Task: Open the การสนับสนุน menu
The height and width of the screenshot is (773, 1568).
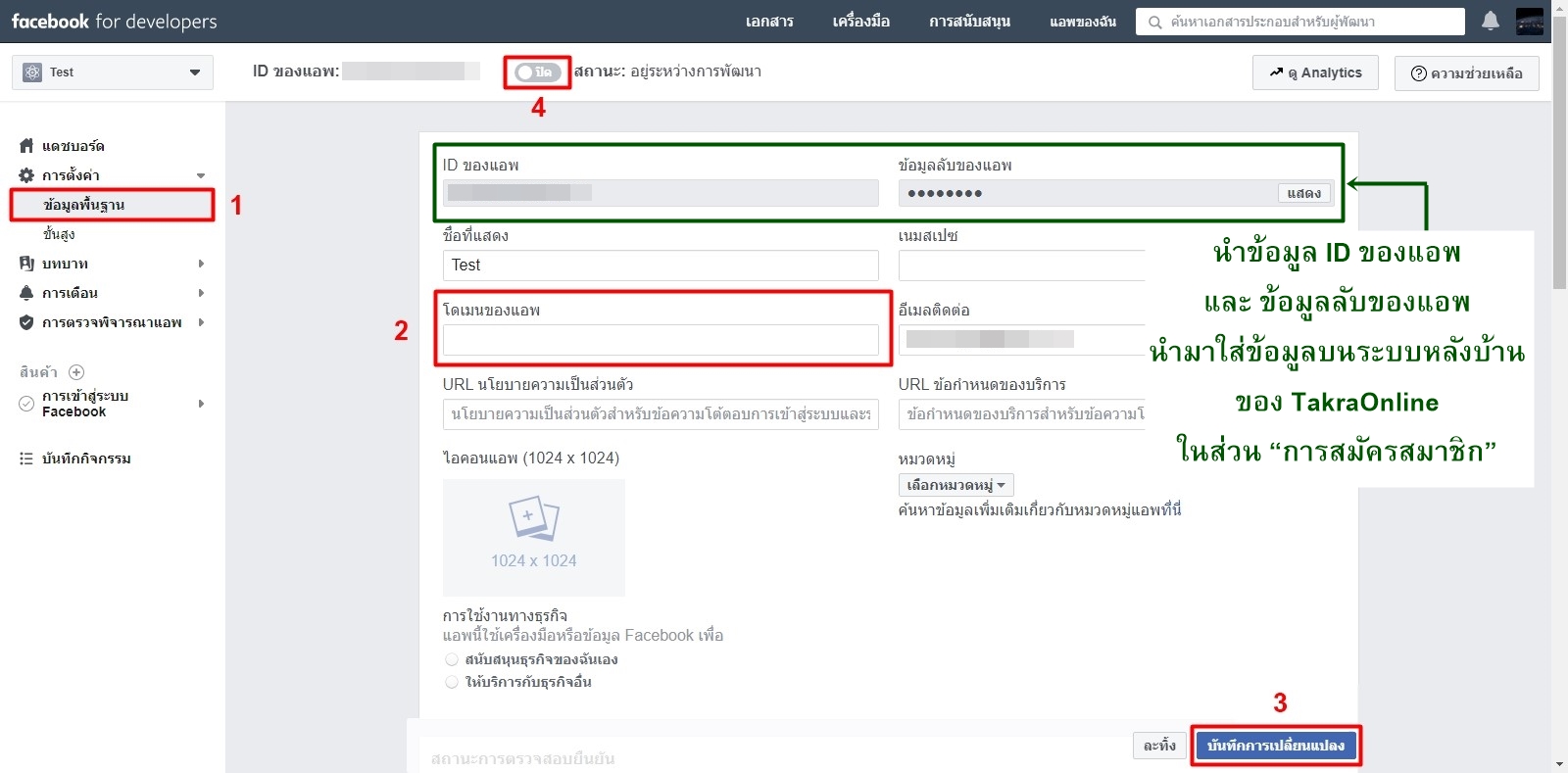Action: [x=970, y=22]
